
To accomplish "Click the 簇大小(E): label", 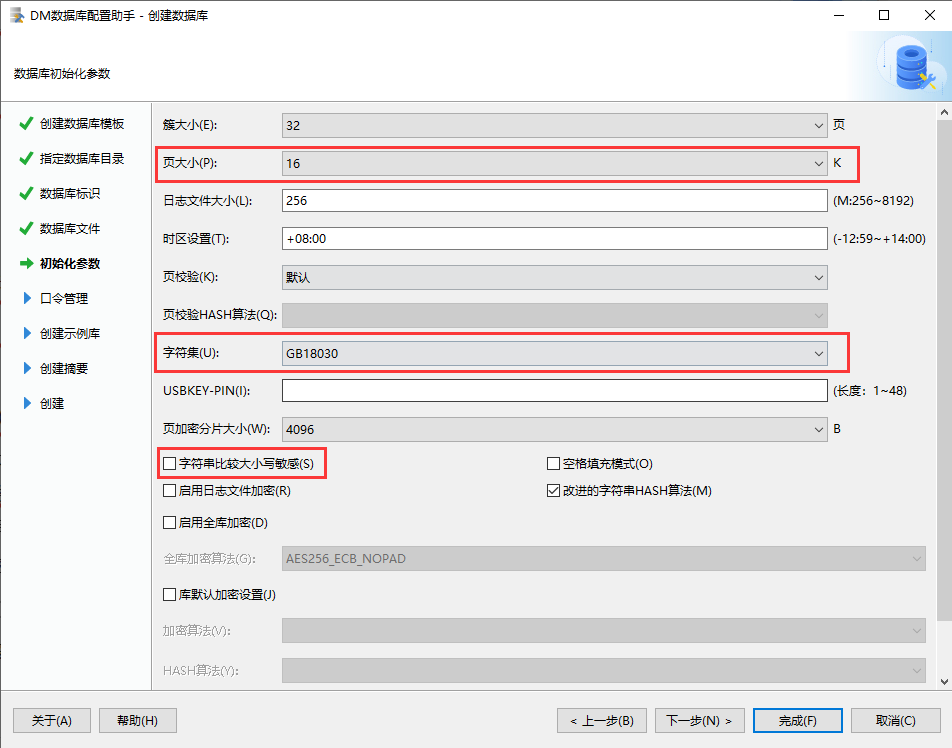I will click(x=190, y=125).
